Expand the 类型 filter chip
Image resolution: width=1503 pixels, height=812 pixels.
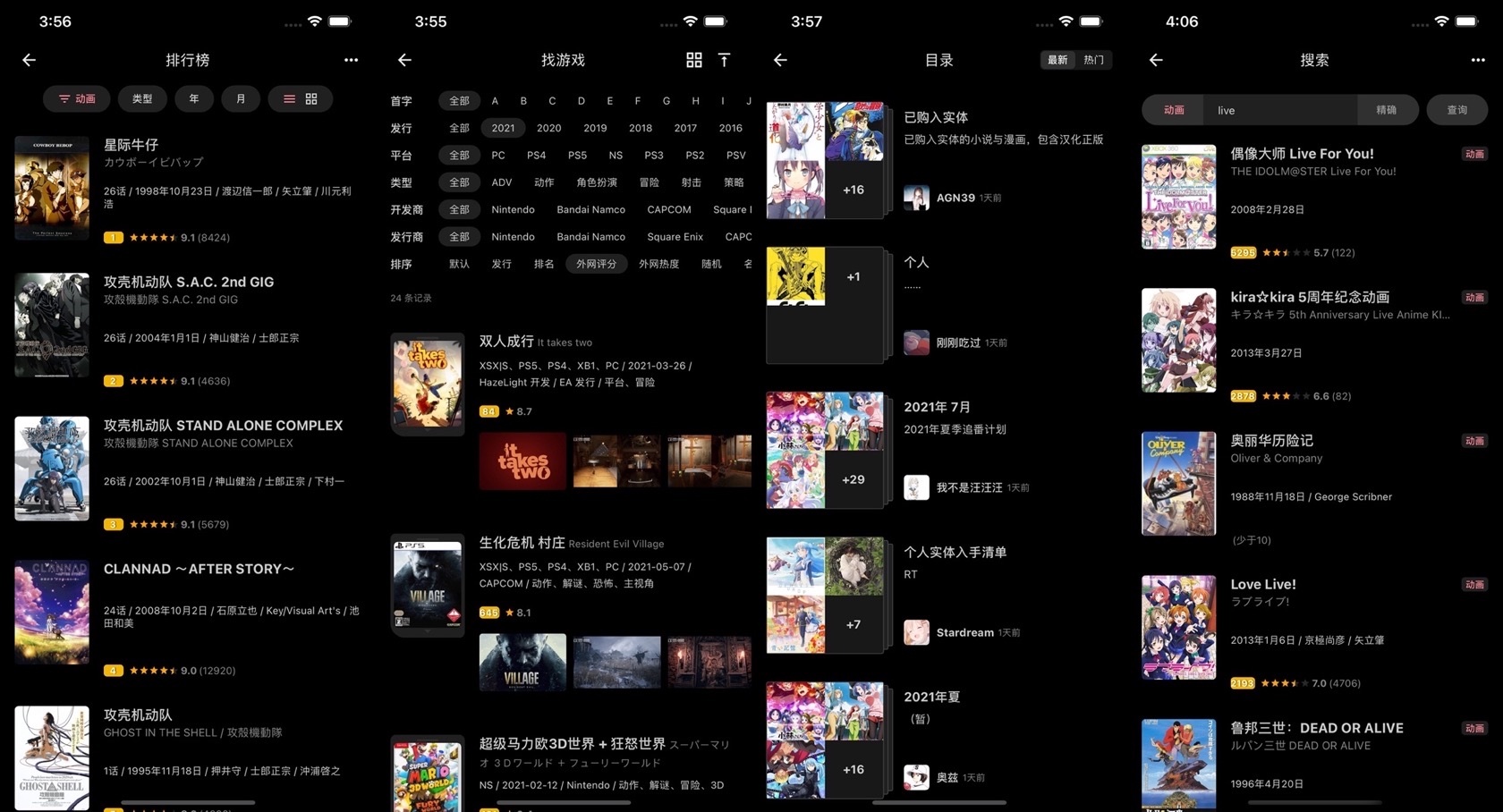(142, 98)
